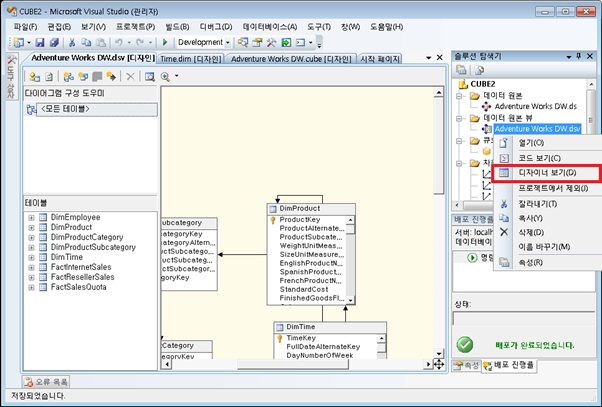
Task: Expand the FactSalesQuota table node
Action: coord(31,288)
